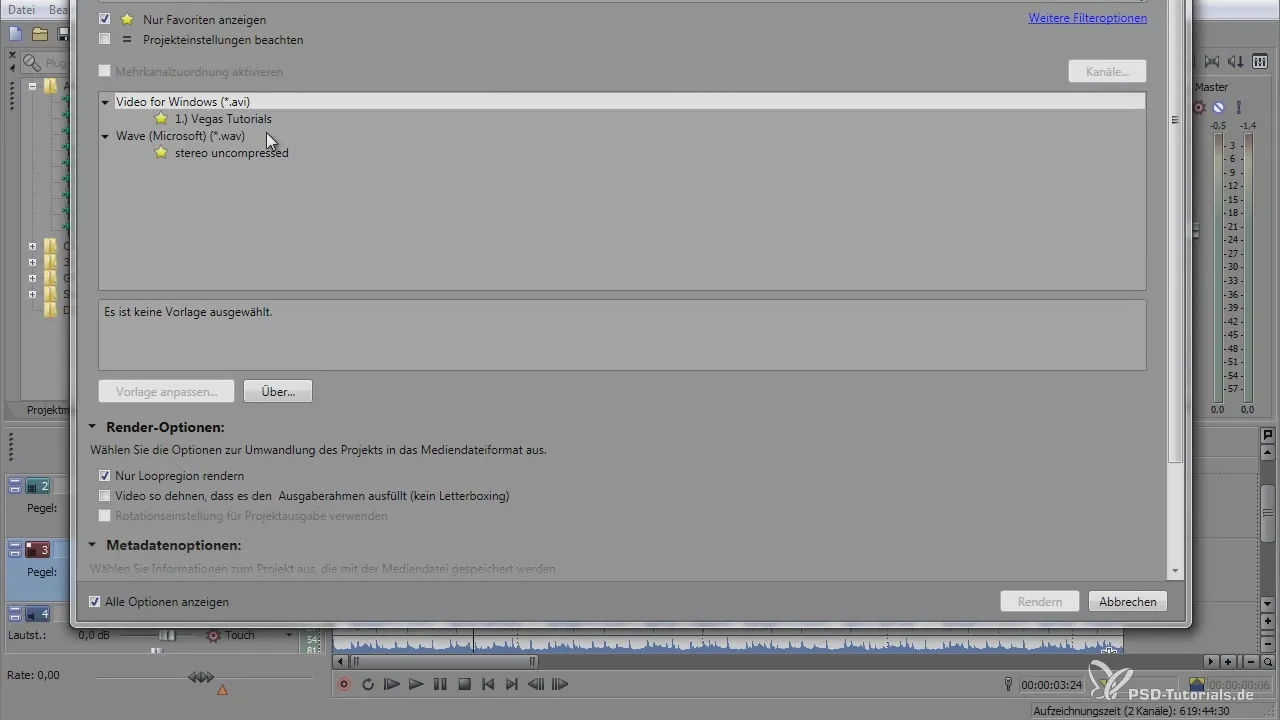The image size is (1280, 720).
Task: Open the Datei menu
Action: pyautogui.click(x=20, y=9)
